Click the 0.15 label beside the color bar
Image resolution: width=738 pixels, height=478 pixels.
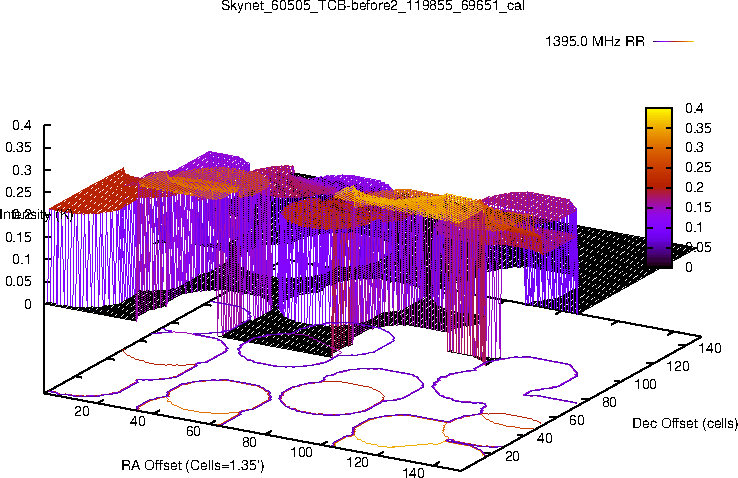click(698, 207)
